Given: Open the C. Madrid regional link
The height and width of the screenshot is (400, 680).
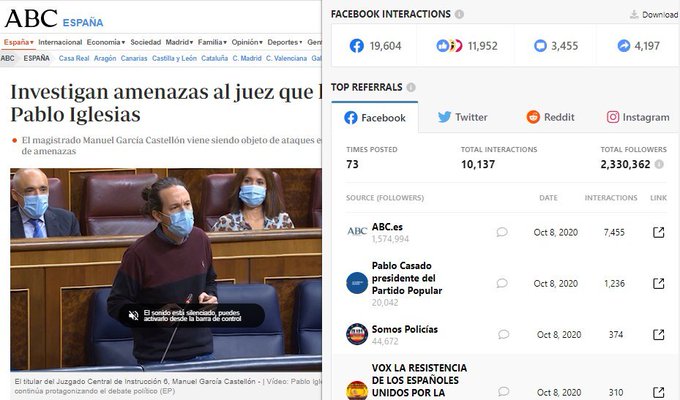Looking at the screenshot, I should click(247, 58).
